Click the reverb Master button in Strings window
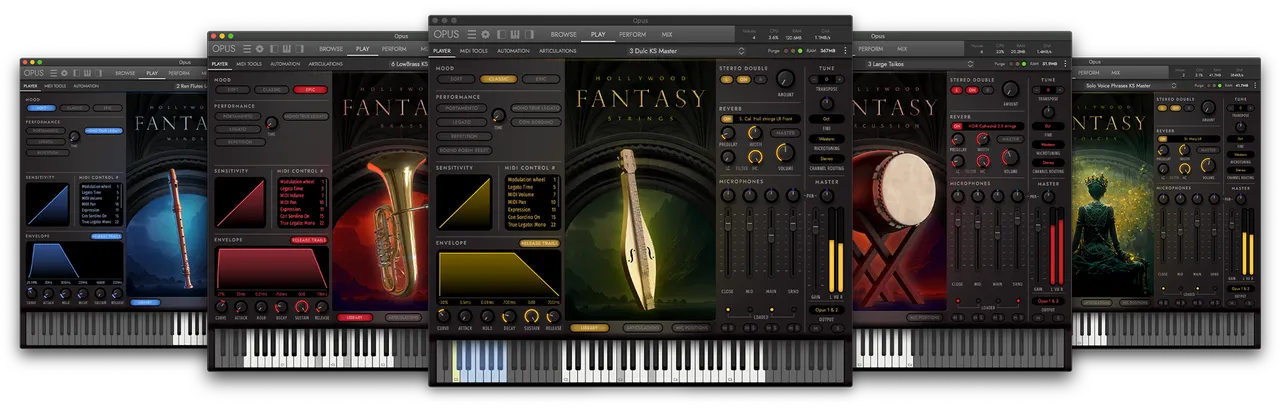 [785, 132]
